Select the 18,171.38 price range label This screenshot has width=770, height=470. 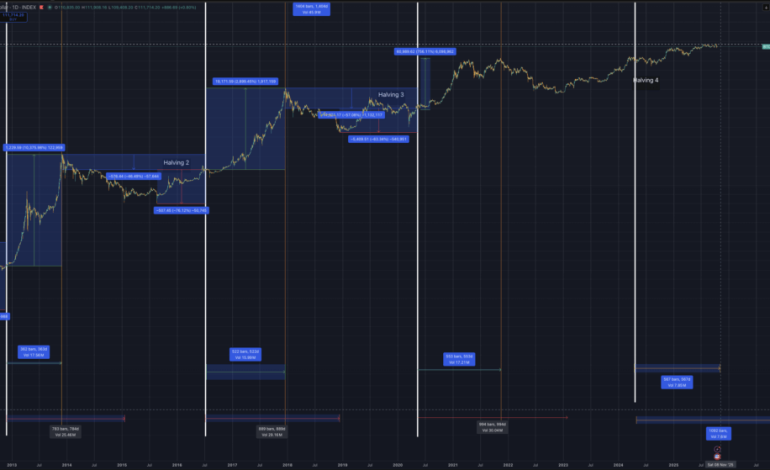[x=245, y=82]
